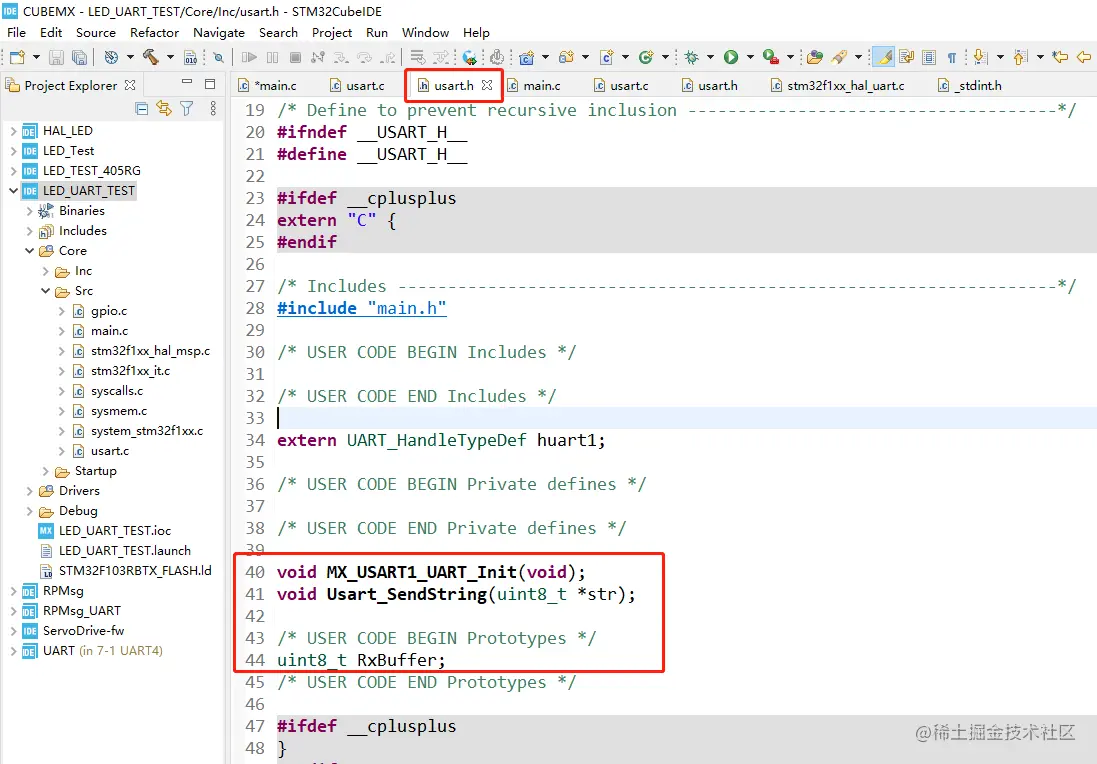Click extern UART_HandleTypeDef huart1 line
This screenshot has height=764, width=1097.
441,440
